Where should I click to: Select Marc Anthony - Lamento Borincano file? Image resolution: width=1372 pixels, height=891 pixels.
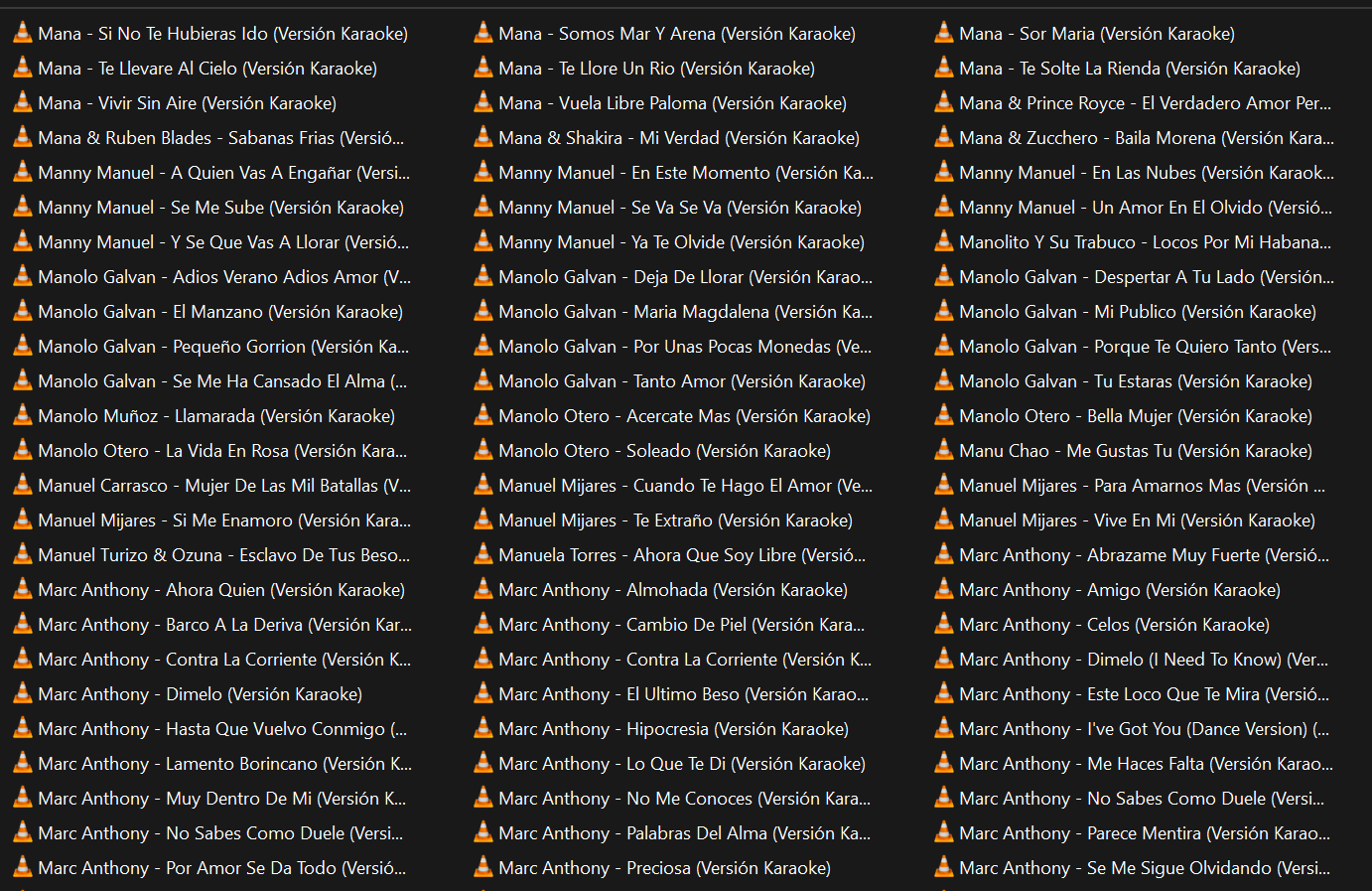click(x=224, y=764)
